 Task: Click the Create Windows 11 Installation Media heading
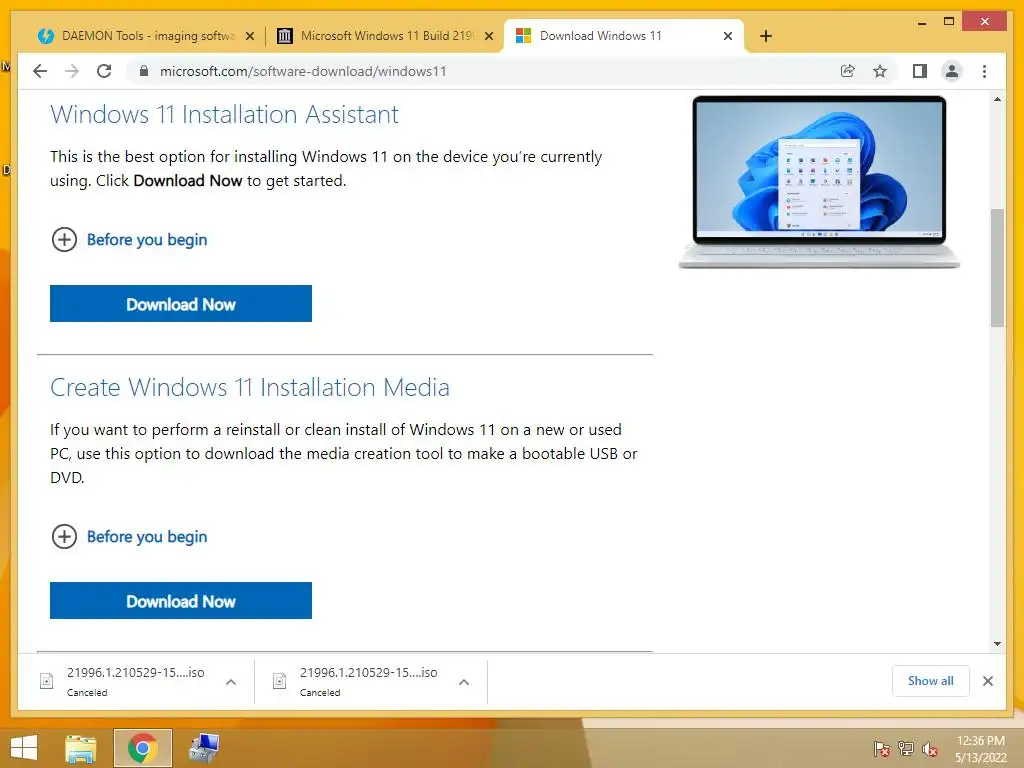249,387
